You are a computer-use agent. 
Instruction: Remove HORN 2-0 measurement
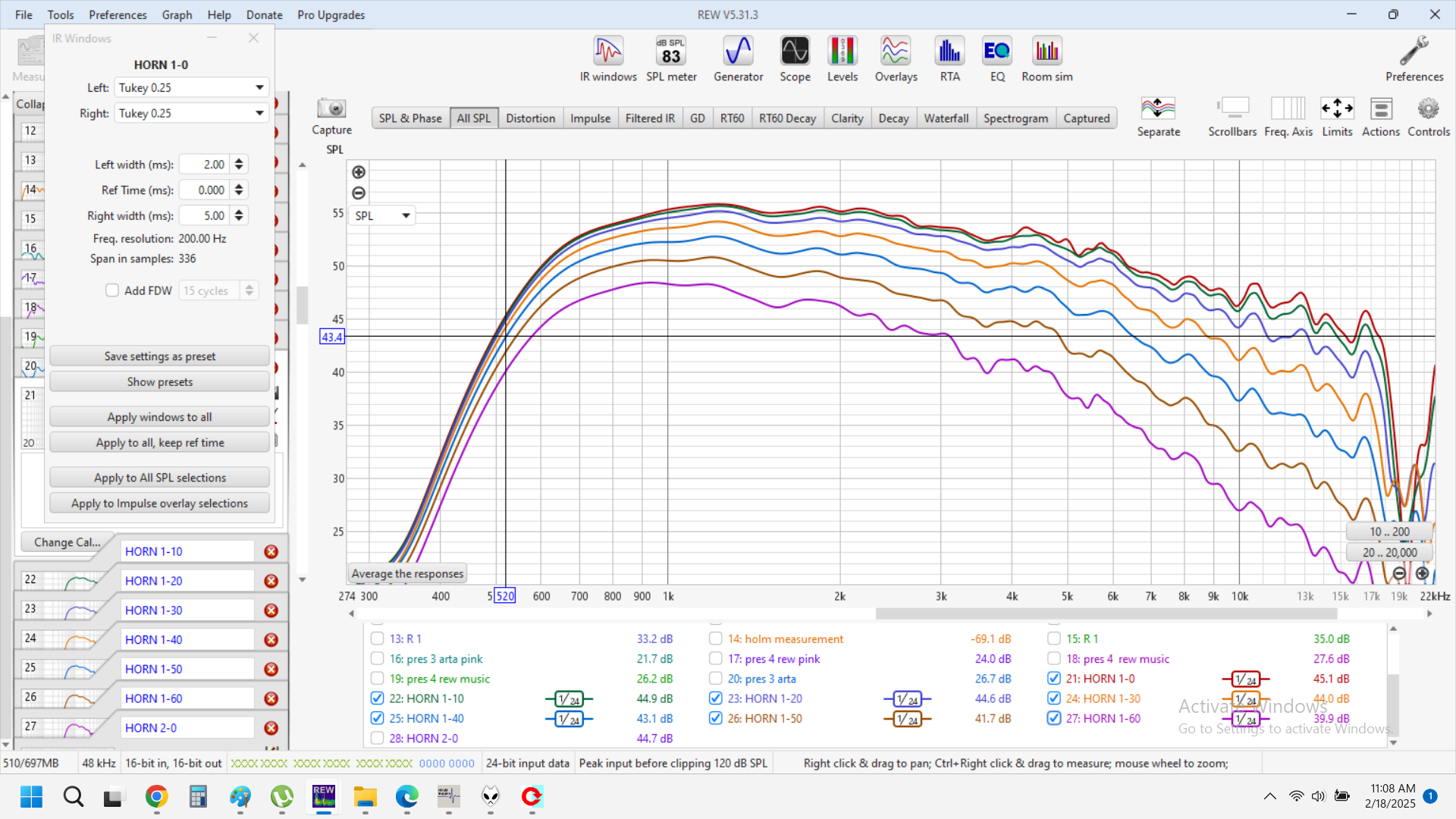[x=271, y=728]
